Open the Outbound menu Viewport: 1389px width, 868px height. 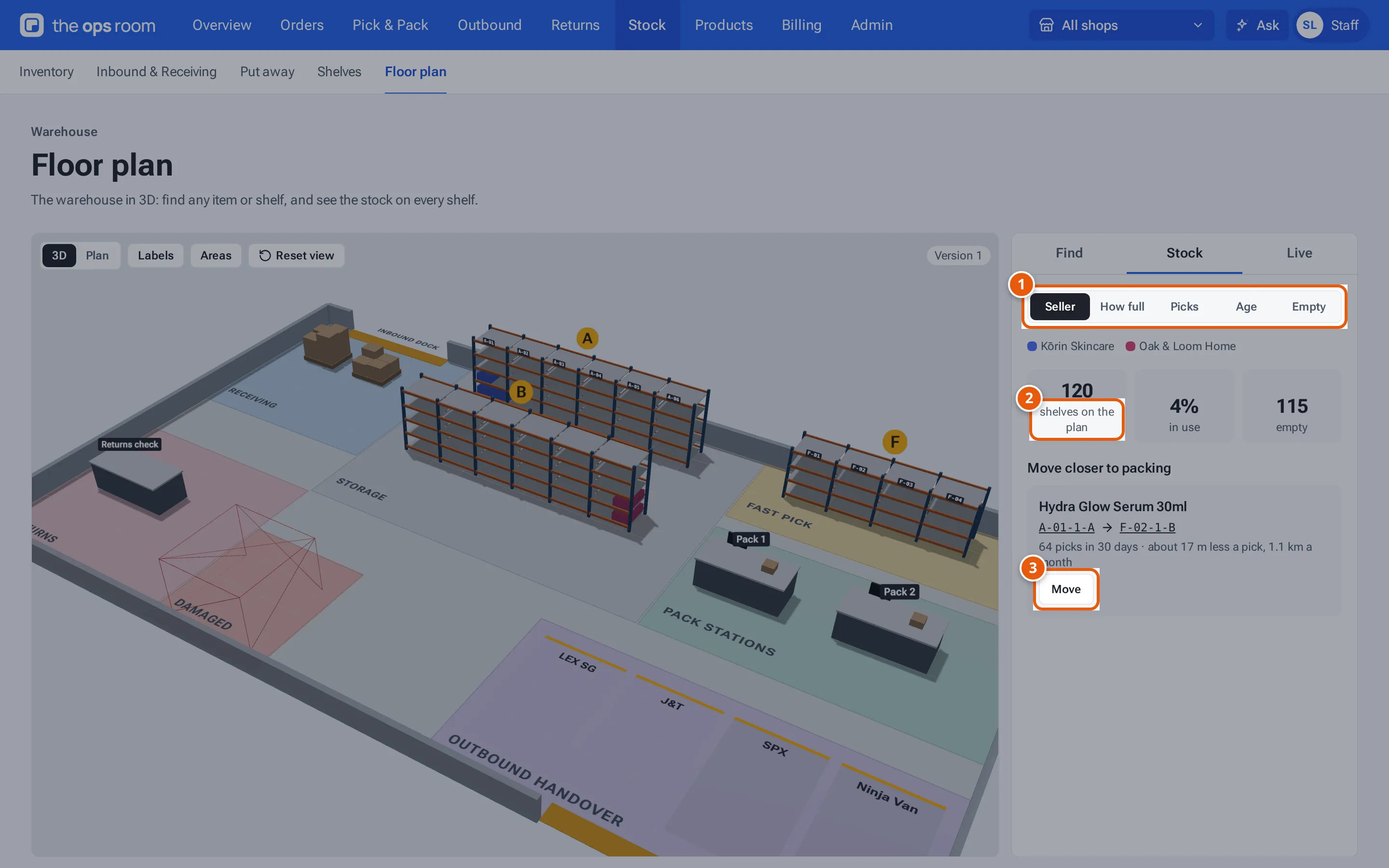click(x=490, y=25)
